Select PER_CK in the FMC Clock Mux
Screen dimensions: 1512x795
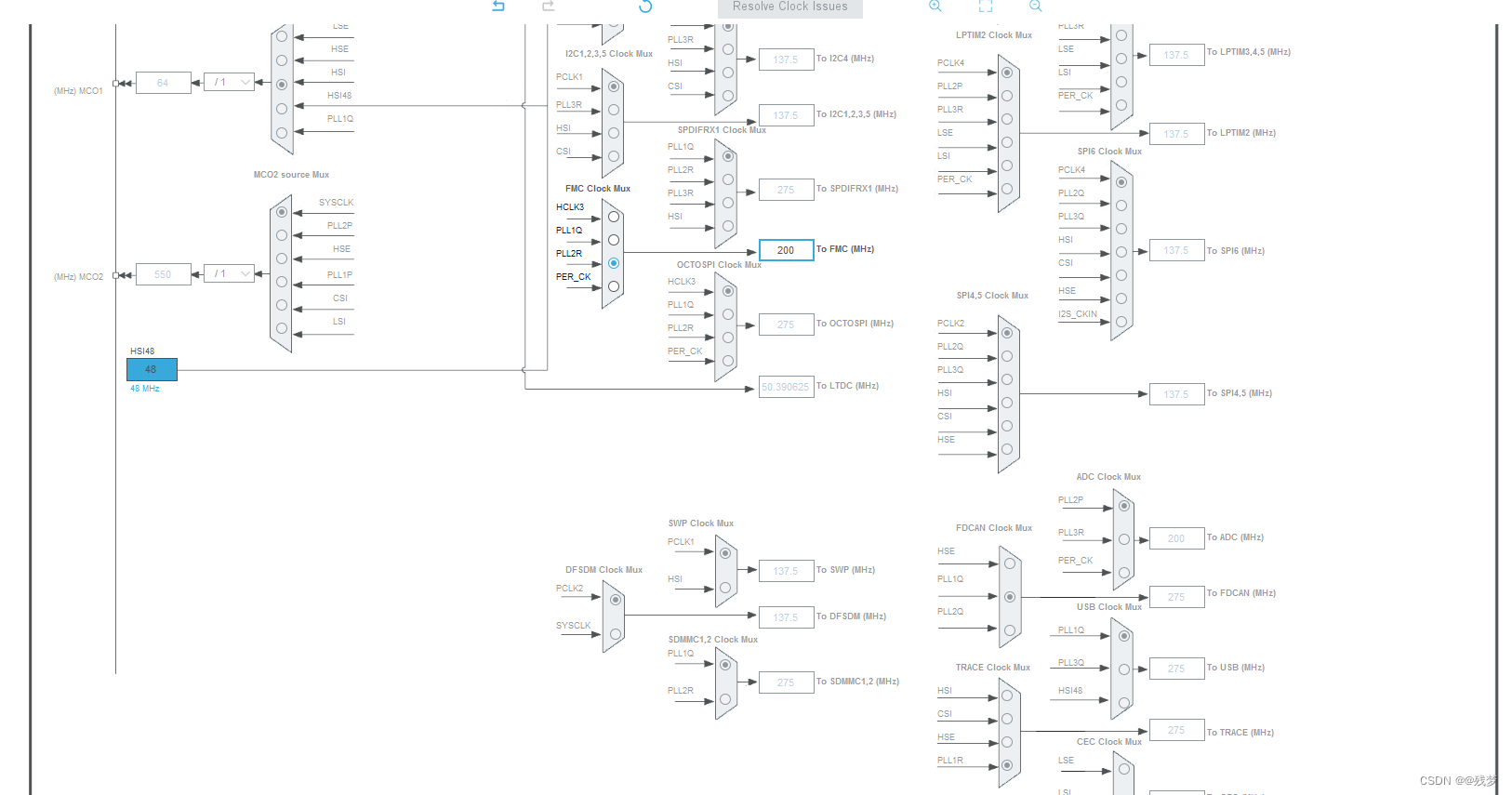click(614, 286)
